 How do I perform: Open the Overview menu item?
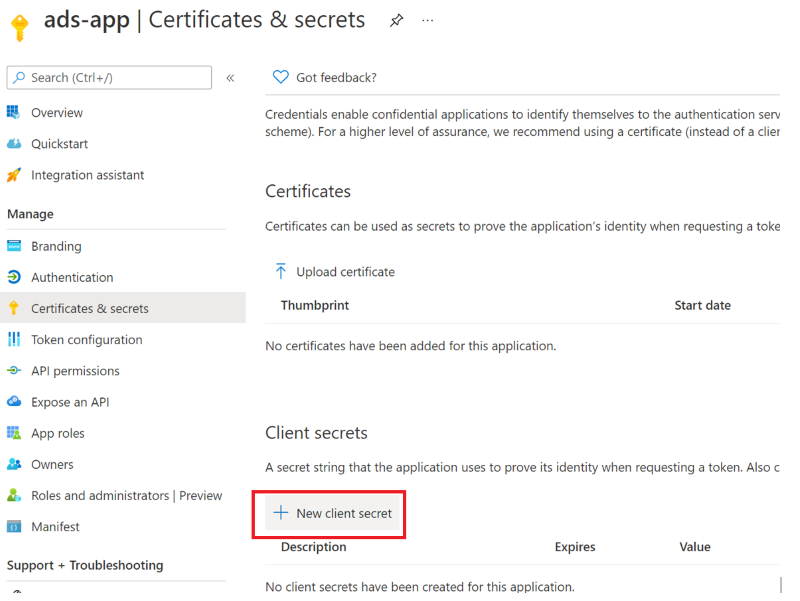pyautogui.click(x=57, y=113)
